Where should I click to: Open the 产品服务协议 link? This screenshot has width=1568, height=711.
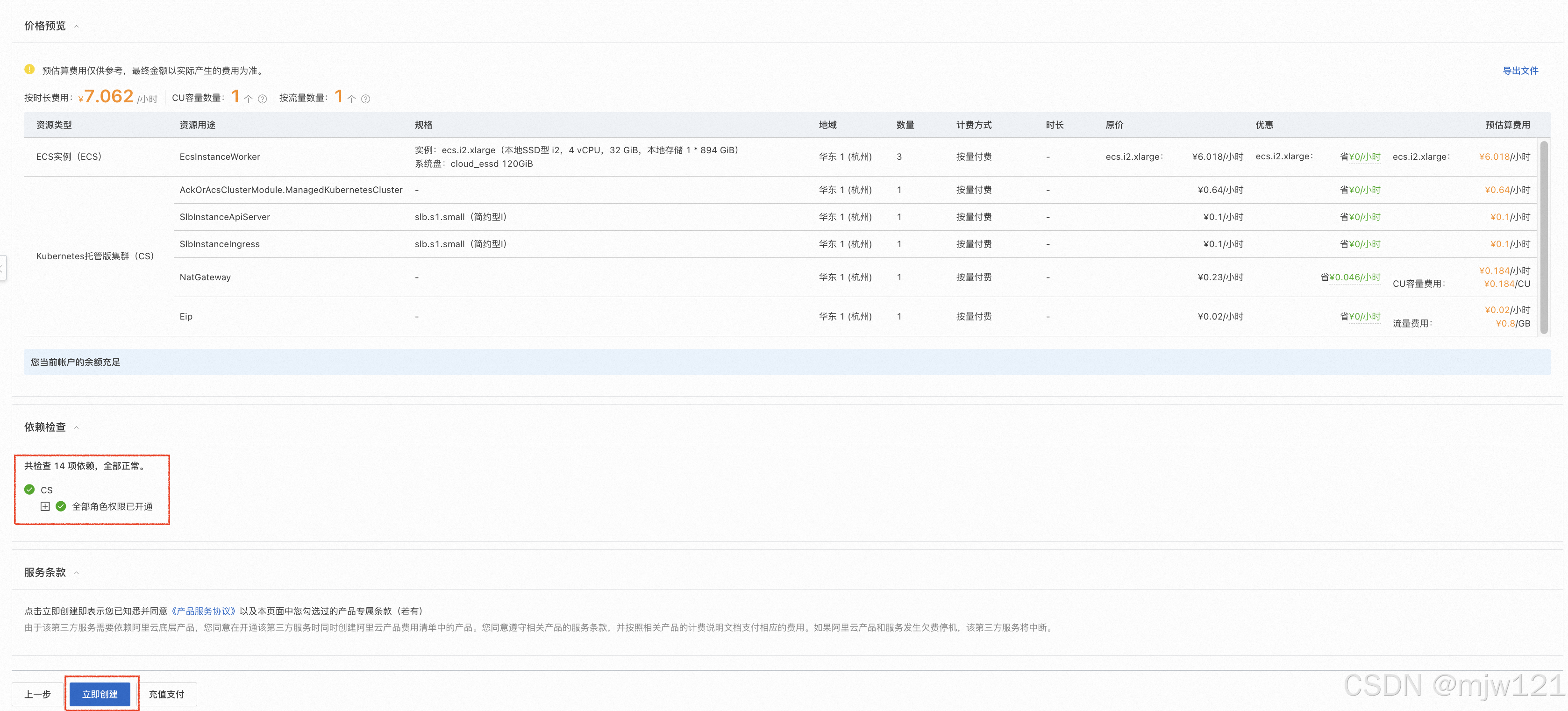pyautogui.click(x=203, y=611)
